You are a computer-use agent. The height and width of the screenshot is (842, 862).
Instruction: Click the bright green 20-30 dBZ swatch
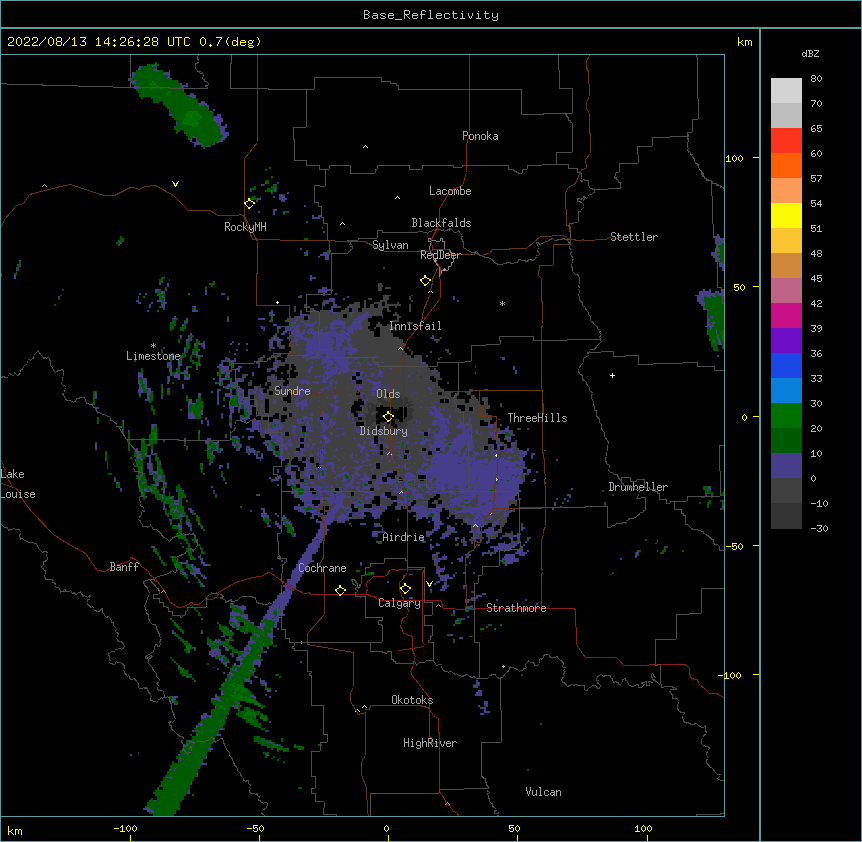[x=786, y=416]
